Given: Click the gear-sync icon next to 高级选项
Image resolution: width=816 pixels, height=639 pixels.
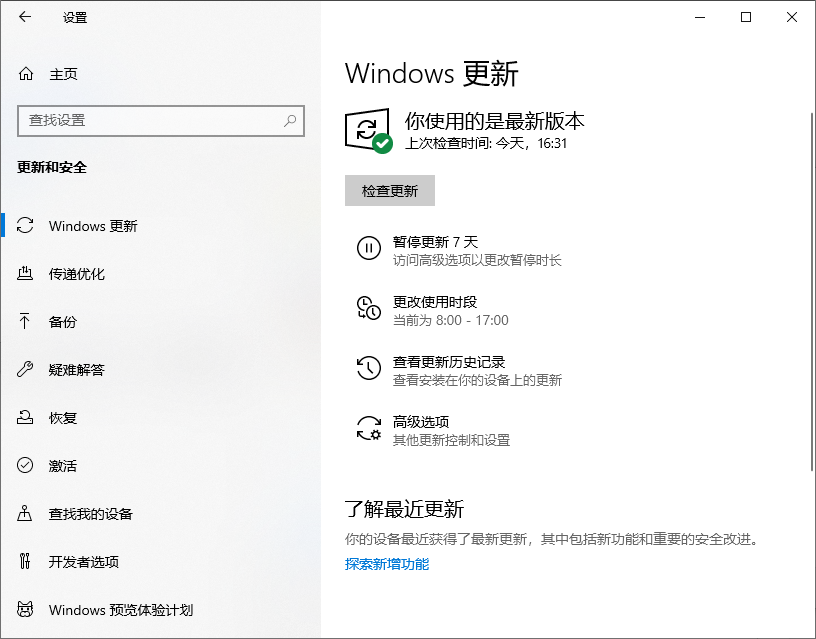Looking at the screenshot, I should [368, 428].
